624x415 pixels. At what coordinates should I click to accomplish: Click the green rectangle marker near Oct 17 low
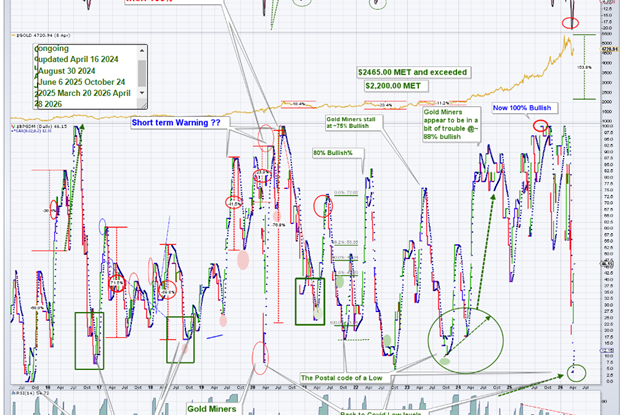tap(92, 337)
